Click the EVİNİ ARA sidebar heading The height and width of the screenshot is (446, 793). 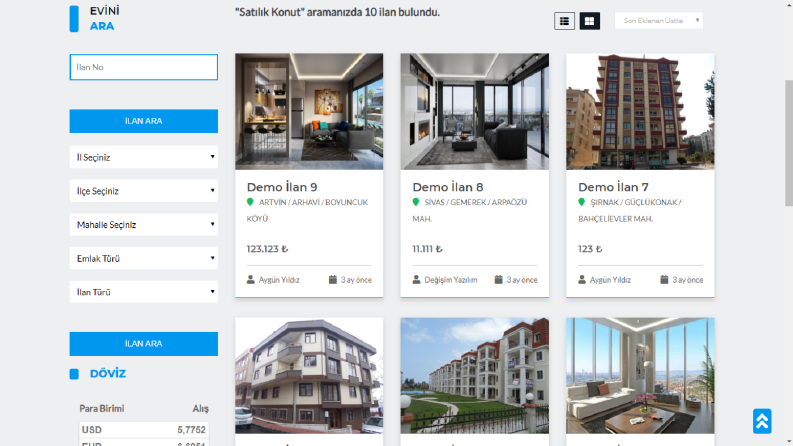pos(105,19)
